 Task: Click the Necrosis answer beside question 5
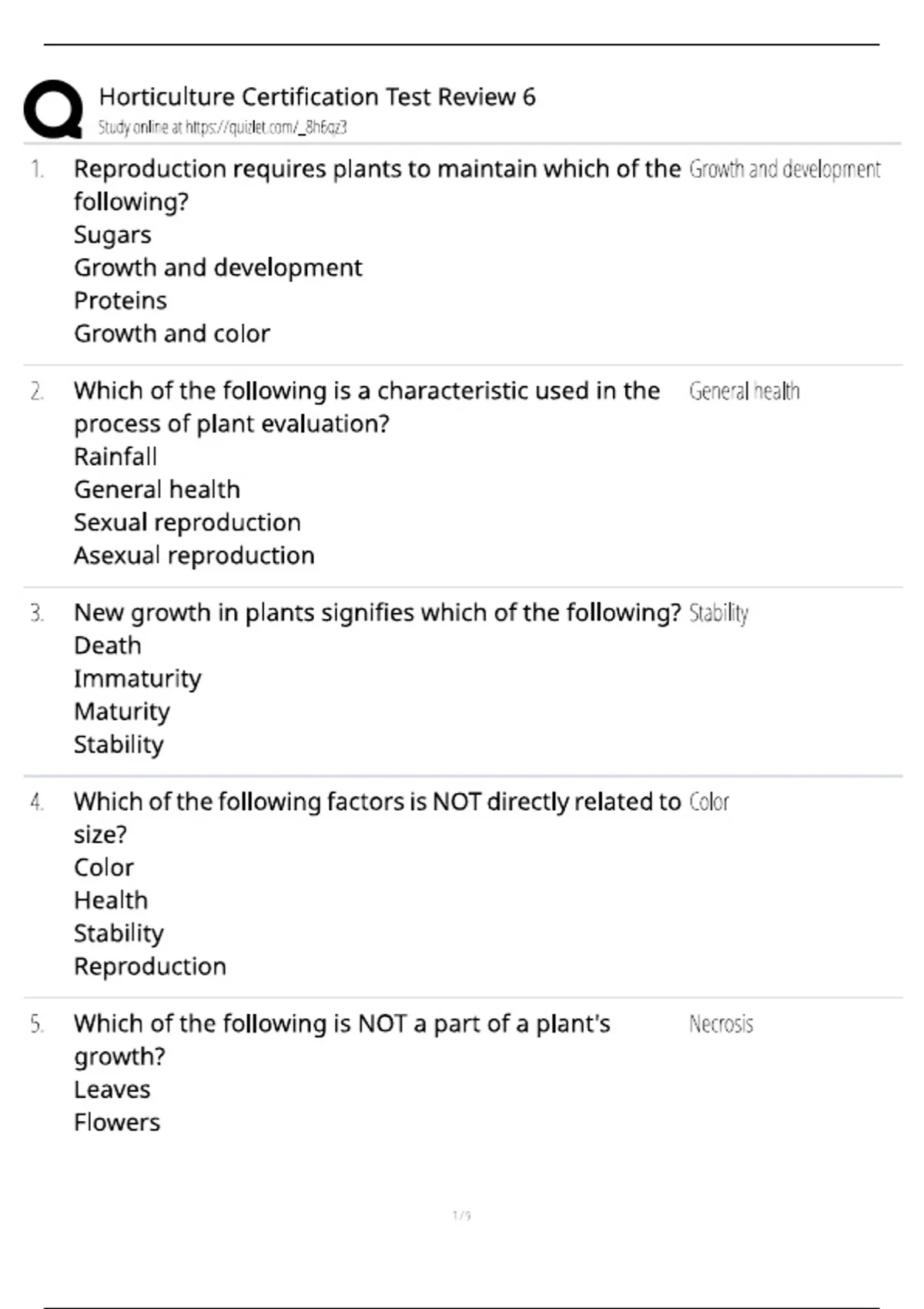click(x=721, y=1025)
